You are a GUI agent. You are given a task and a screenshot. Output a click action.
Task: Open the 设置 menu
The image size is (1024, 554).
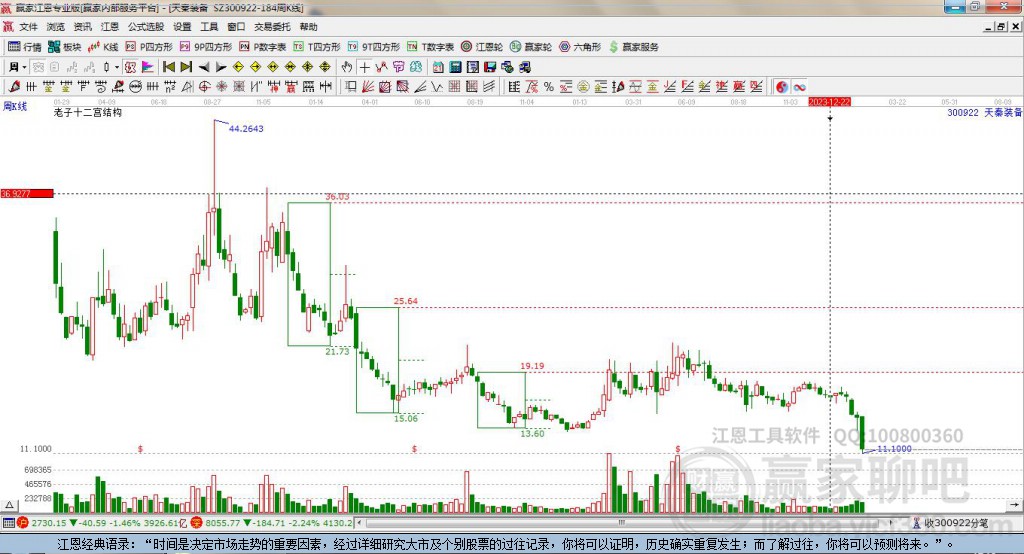[182, 27]
